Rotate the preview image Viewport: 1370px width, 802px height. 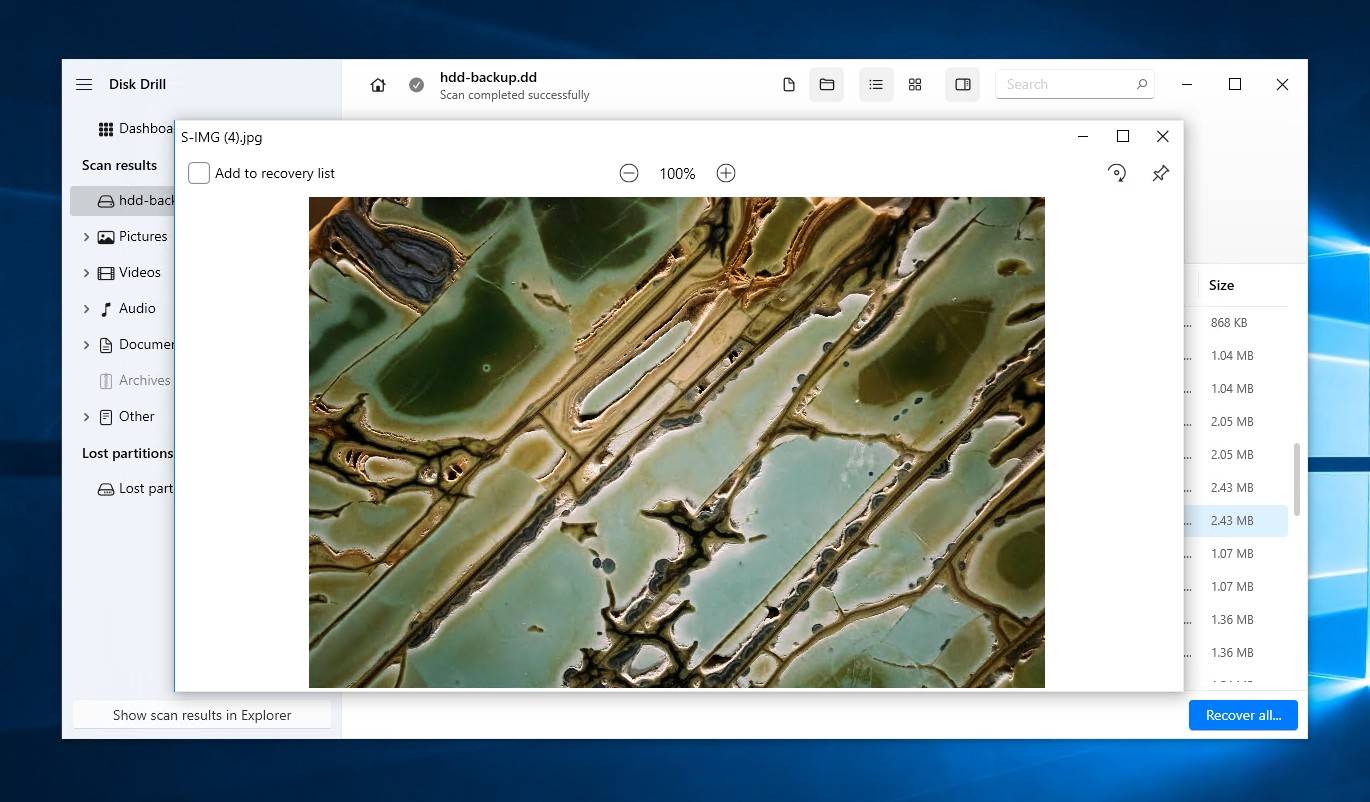(x=1117, y=173)
